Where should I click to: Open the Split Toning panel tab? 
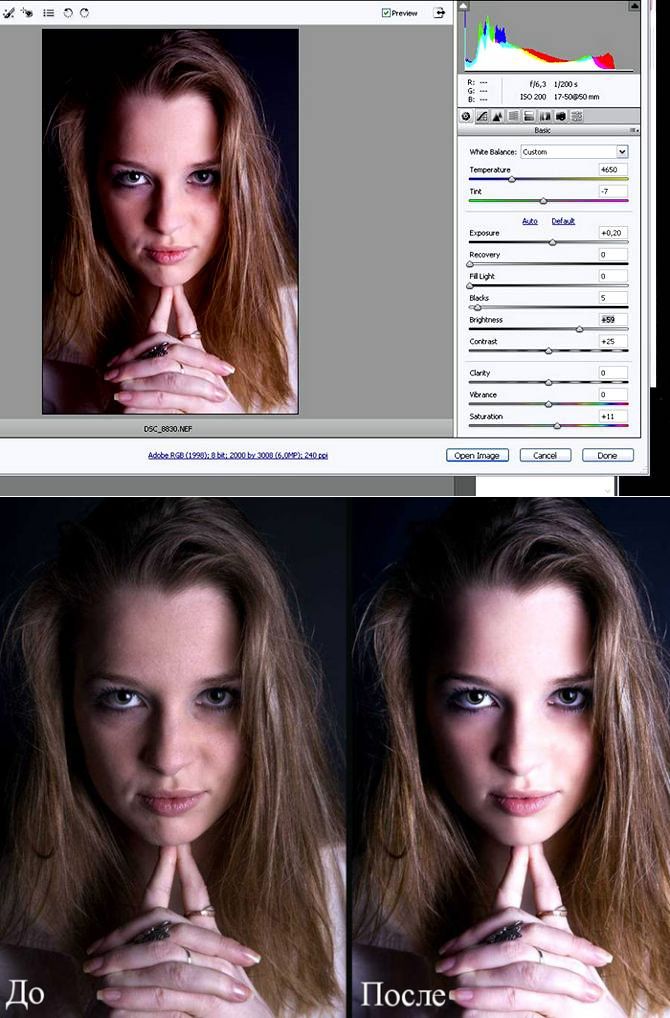[x=528, y=116]
